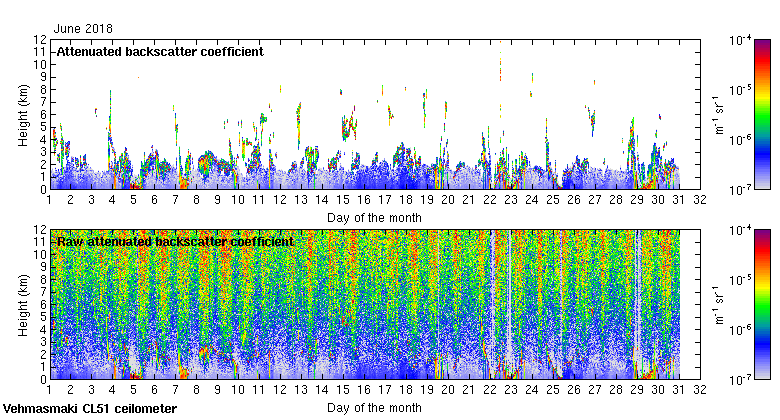This screenshot has height=420, width=780.
Task: Click the 2 km height tick on bottom plot
Action: [x=43, y=354]
